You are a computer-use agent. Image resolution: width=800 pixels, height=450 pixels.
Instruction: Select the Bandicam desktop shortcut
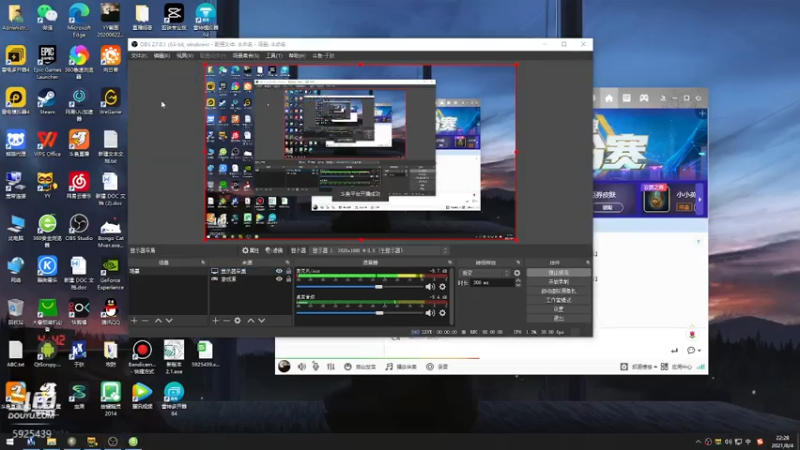pos(142,357)
